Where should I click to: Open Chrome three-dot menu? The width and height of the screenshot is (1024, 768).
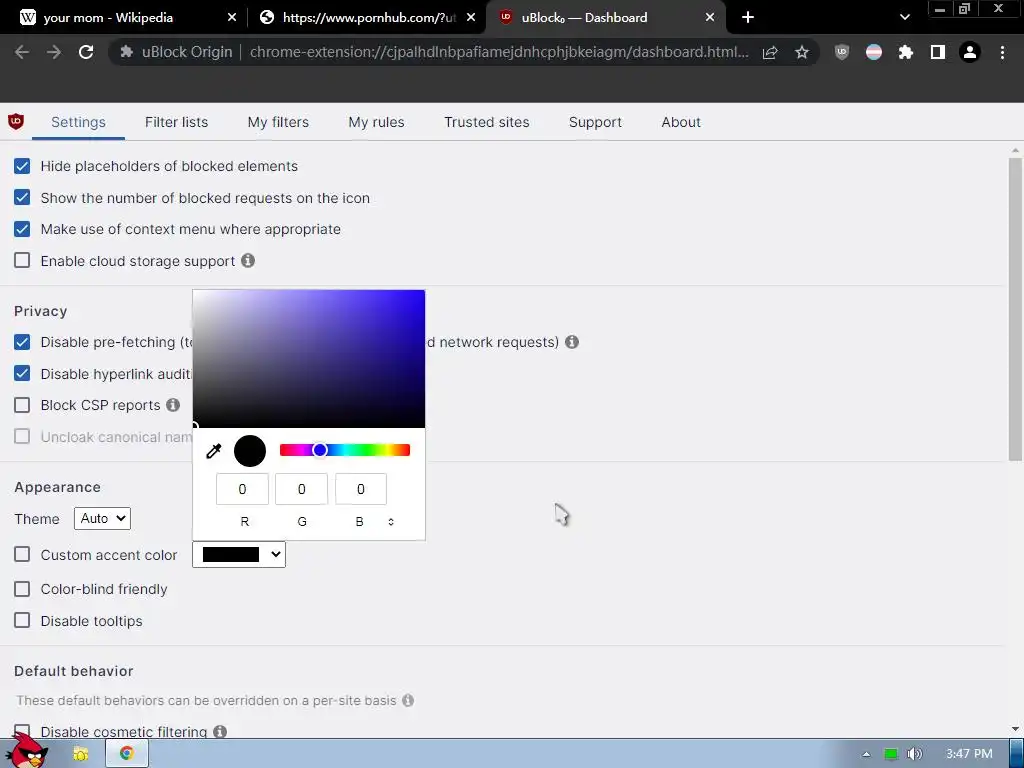pos(1002,52)
